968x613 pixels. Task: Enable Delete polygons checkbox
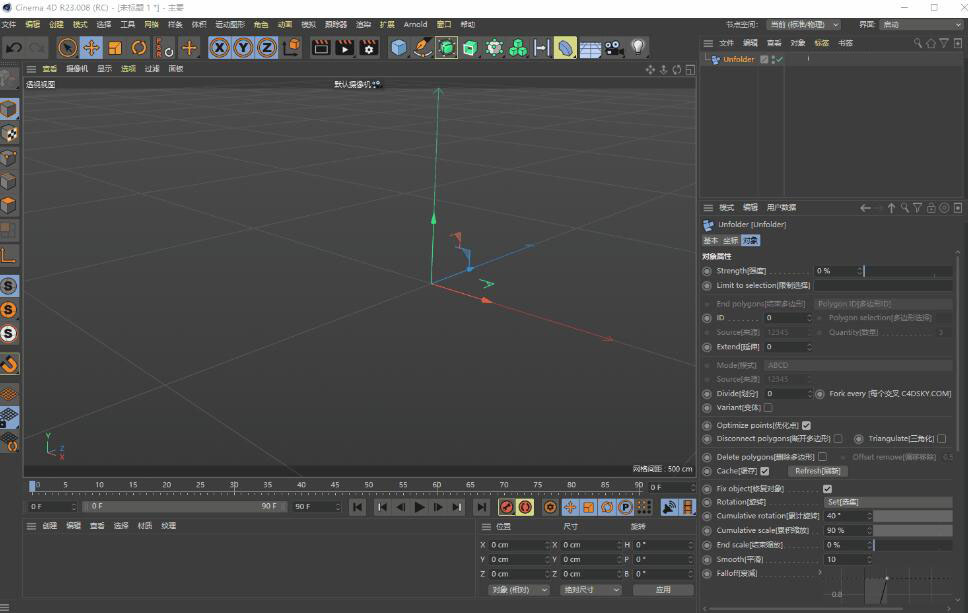pos(822,457)
